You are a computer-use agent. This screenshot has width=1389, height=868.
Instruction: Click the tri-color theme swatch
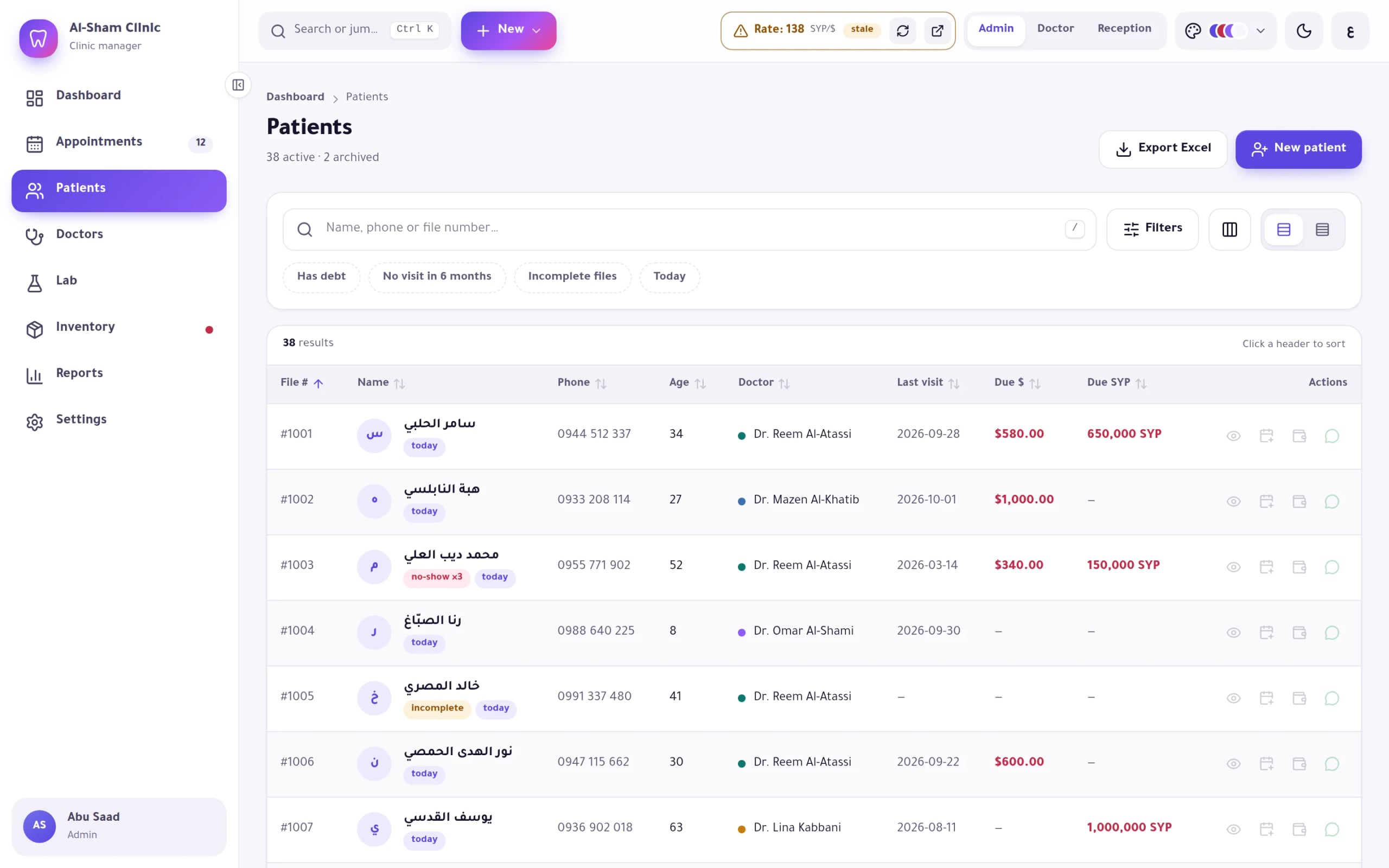tap(1227, 30)
